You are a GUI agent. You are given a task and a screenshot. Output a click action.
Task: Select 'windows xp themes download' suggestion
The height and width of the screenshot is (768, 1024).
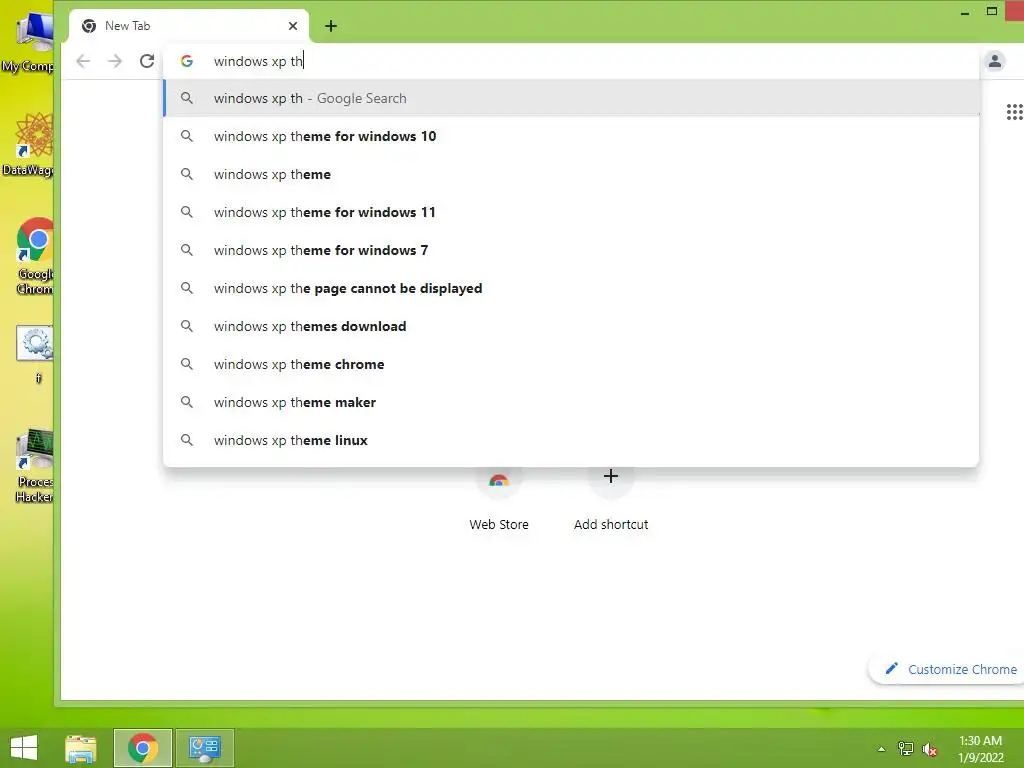(x=571, y=326)
